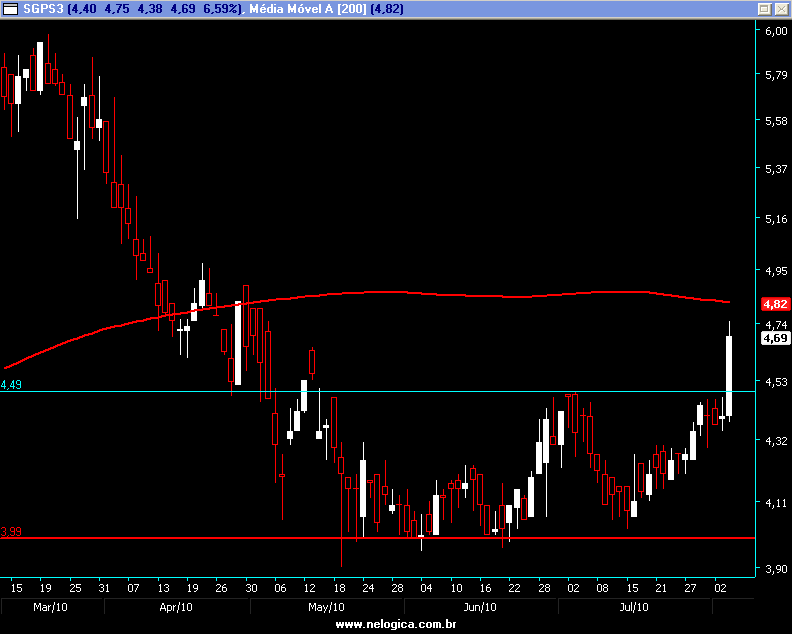
Task: Click the 4,95 price axis label
Action: point(776,271)
